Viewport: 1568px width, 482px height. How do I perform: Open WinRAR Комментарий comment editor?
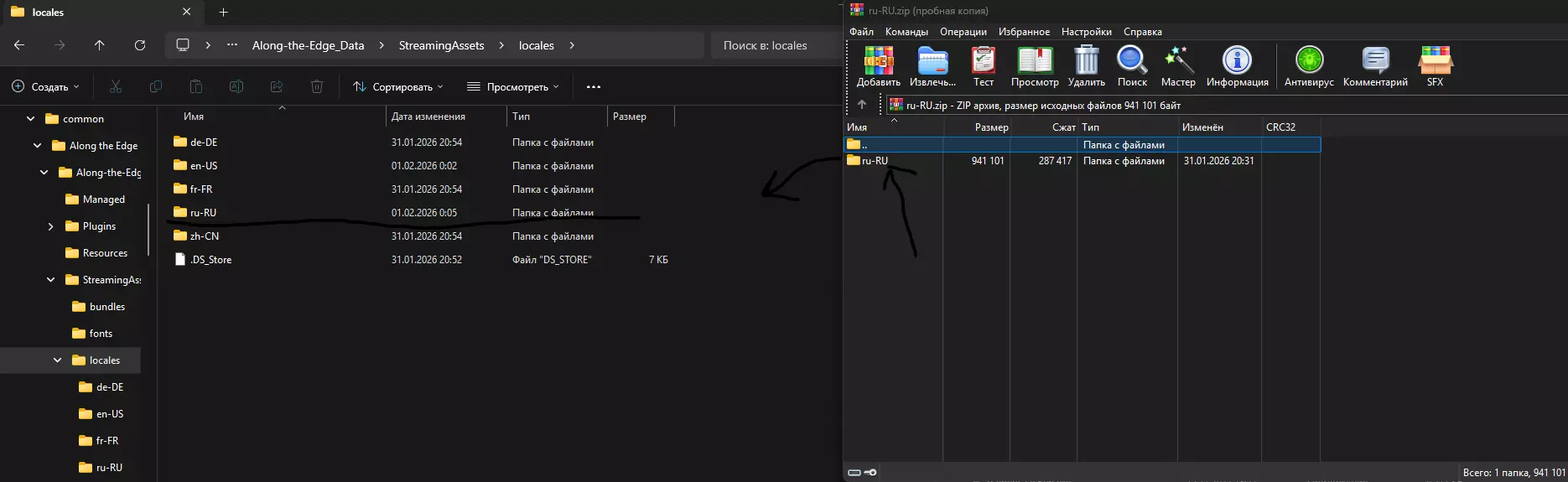(x=1375, y=66)
